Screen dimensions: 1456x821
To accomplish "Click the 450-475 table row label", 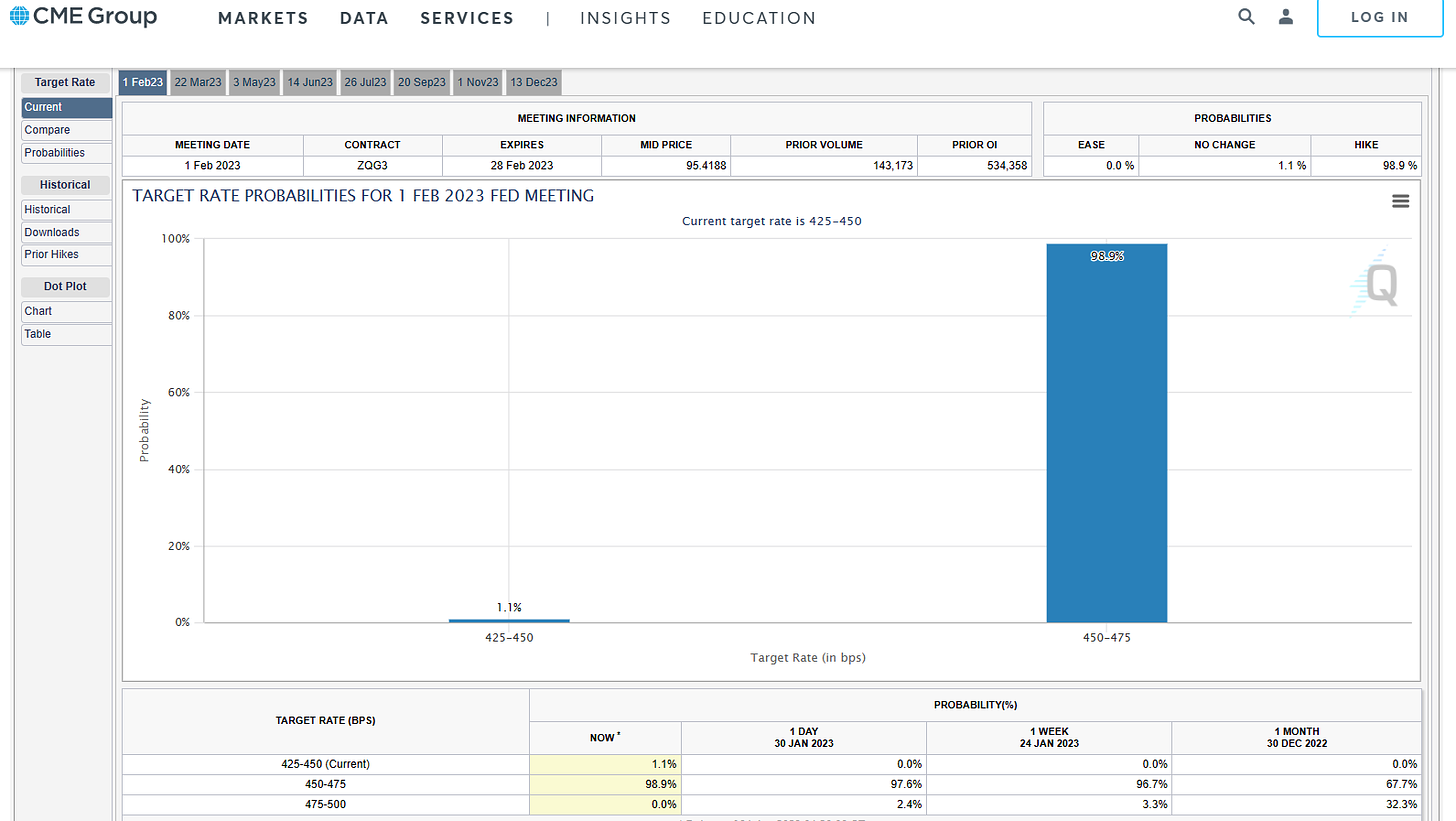I will [x=325, y=784].
